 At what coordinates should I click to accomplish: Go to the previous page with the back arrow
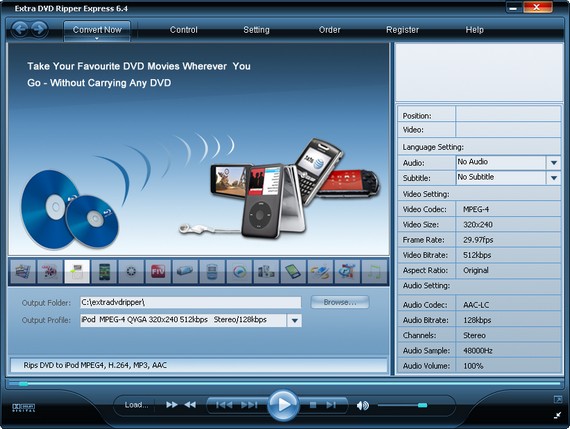pyautogui.click(x=20, y=29)
